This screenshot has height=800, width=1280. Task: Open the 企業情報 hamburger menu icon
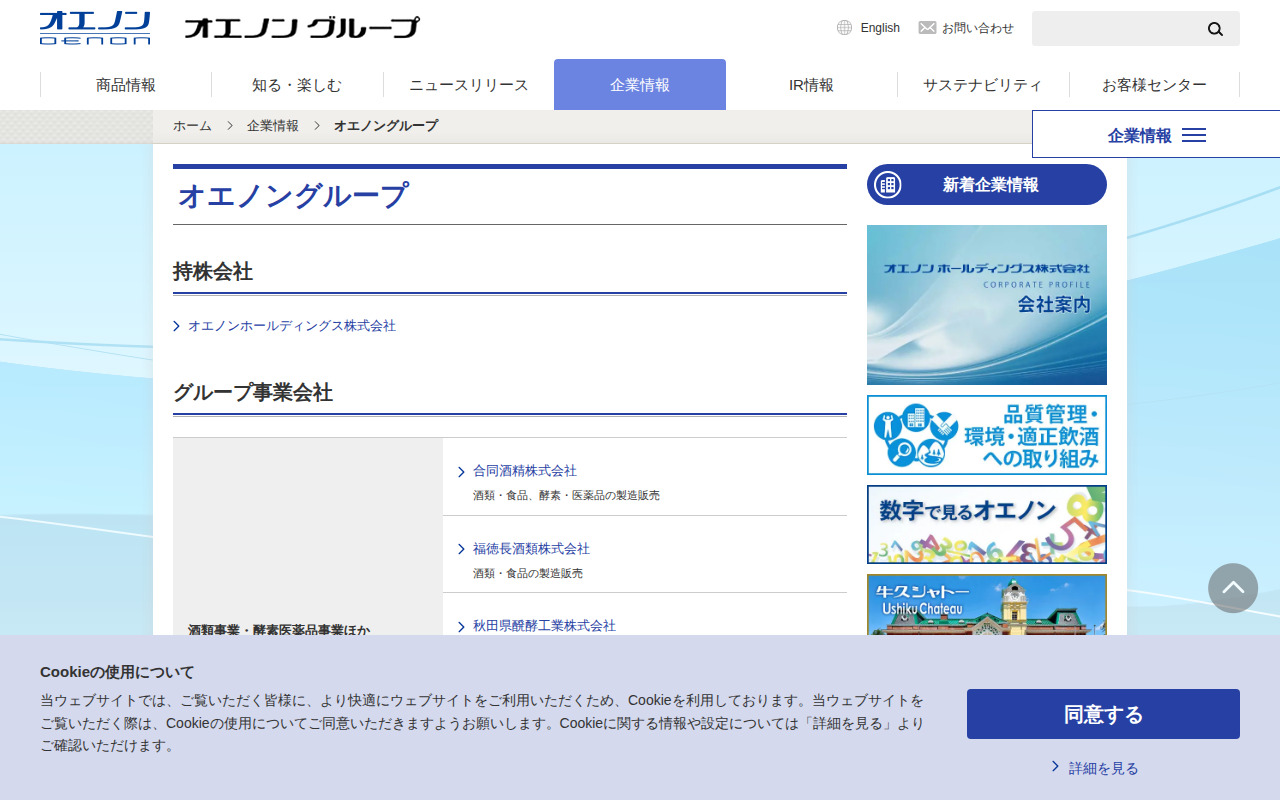pyautogui.click(x=1194, y=135)
